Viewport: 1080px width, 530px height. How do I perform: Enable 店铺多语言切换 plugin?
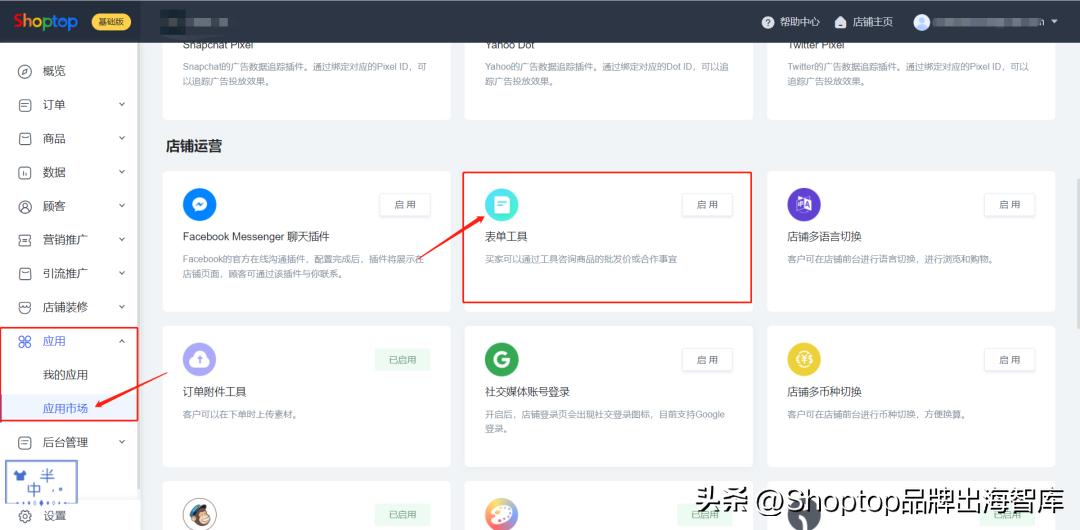pyautogui.click(x=1010, y=205)
